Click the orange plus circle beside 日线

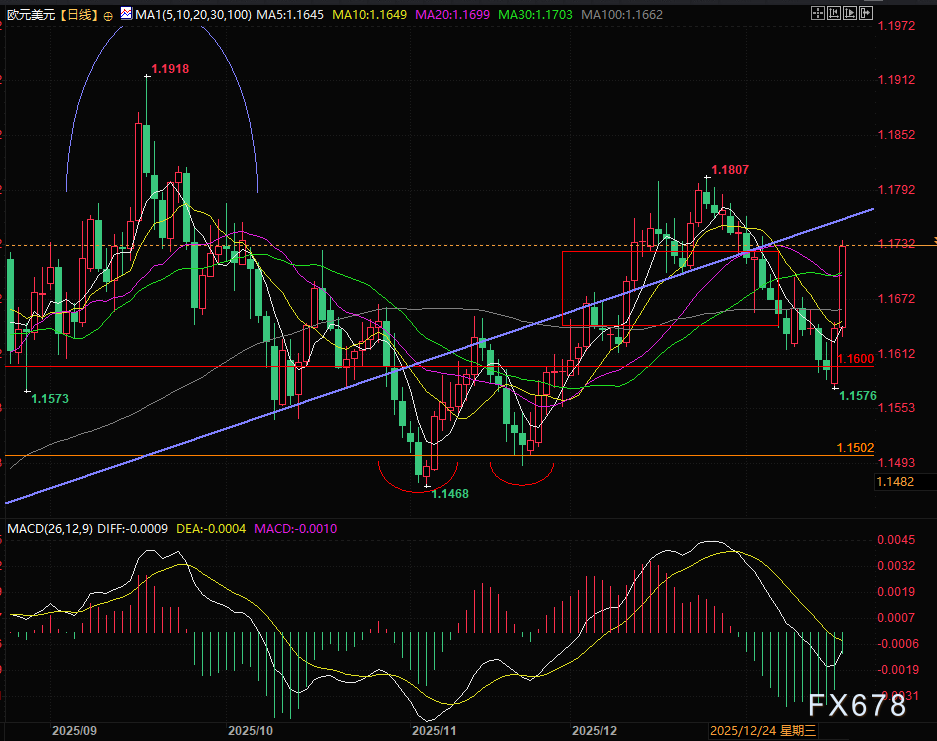tap(108, 16)
